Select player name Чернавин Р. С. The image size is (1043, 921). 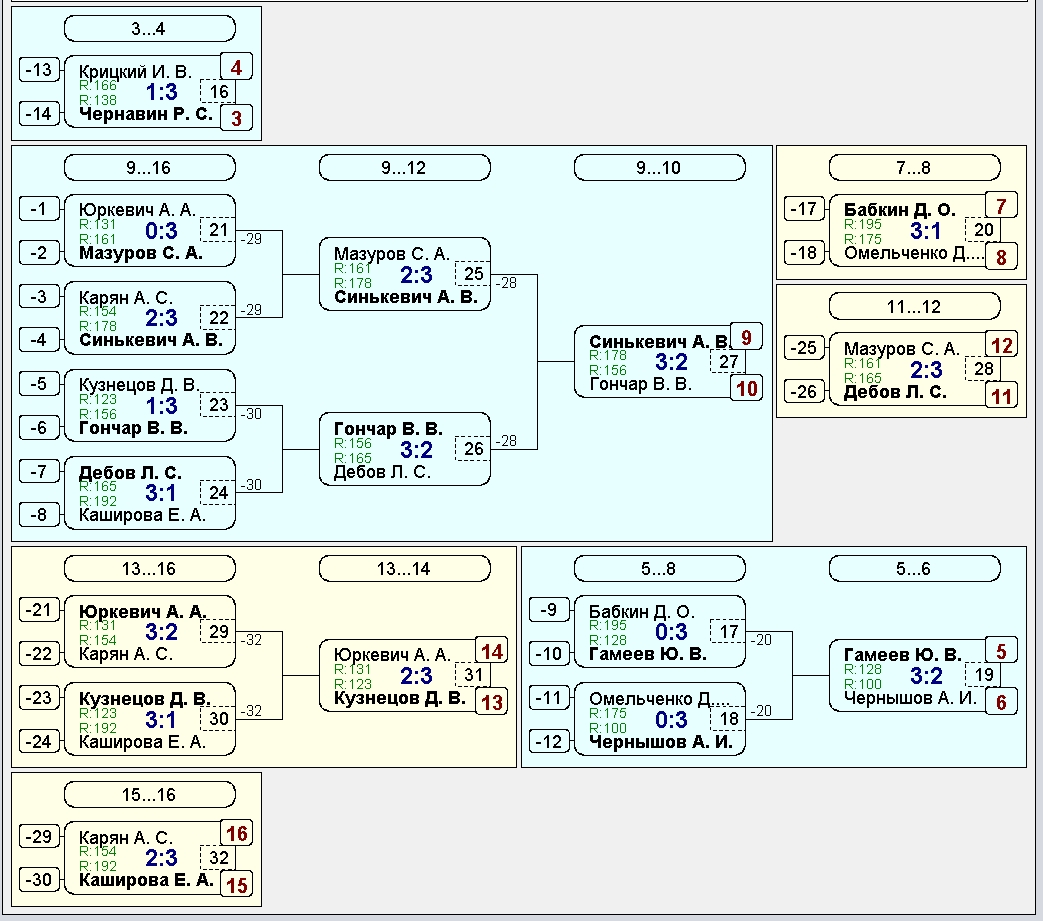pos(146,114)
